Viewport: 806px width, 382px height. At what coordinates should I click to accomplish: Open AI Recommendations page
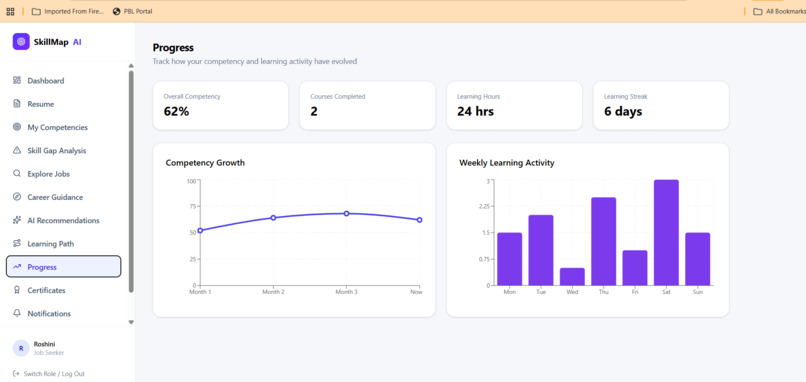[x=63, y=220]
